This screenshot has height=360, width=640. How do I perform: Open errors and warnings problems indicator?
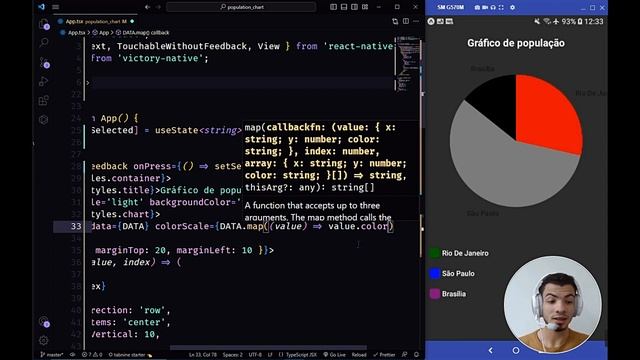(x=92, y=355)
